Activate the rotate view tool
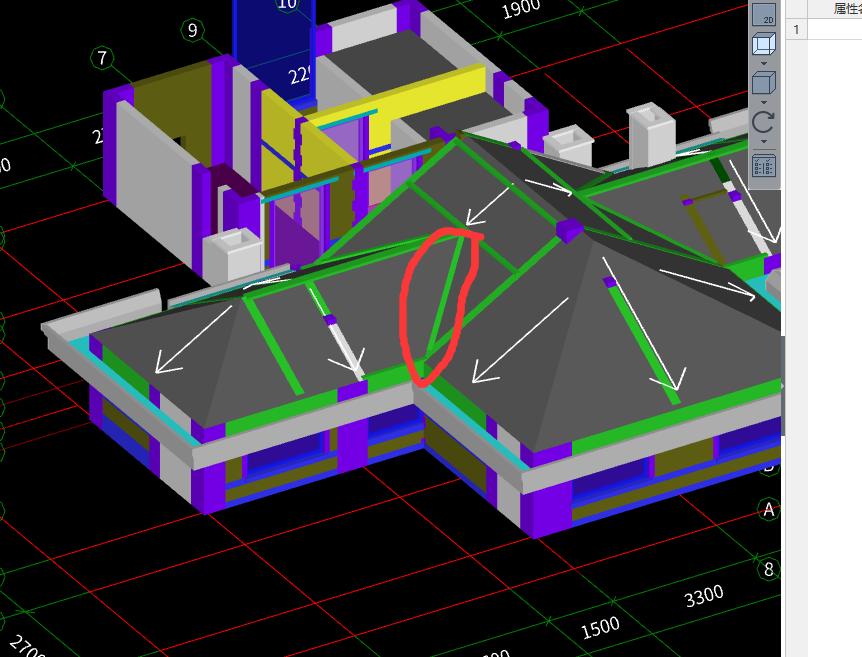862x657 pixels. coord(763,122)
